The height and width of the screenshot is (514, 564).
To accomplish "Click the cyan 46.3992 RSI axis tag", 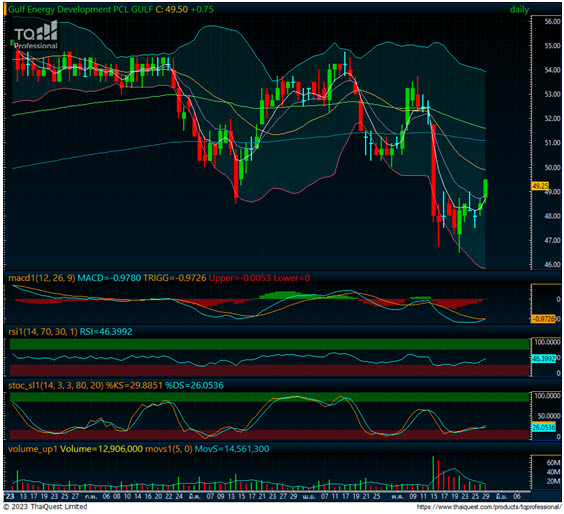I will click(x=543, y=359).
